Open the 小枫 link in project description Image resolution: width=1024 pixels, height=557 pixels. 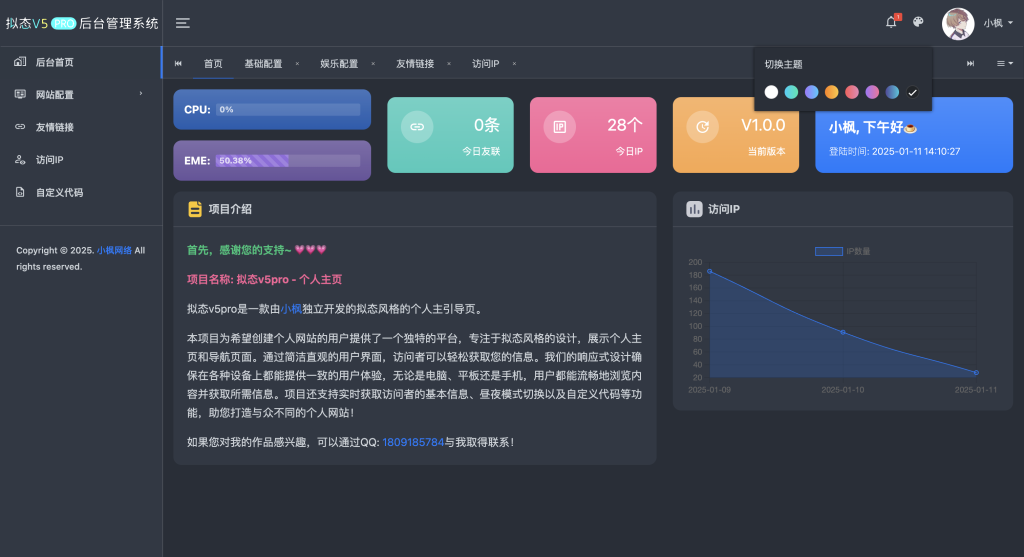tap(291, 309)
